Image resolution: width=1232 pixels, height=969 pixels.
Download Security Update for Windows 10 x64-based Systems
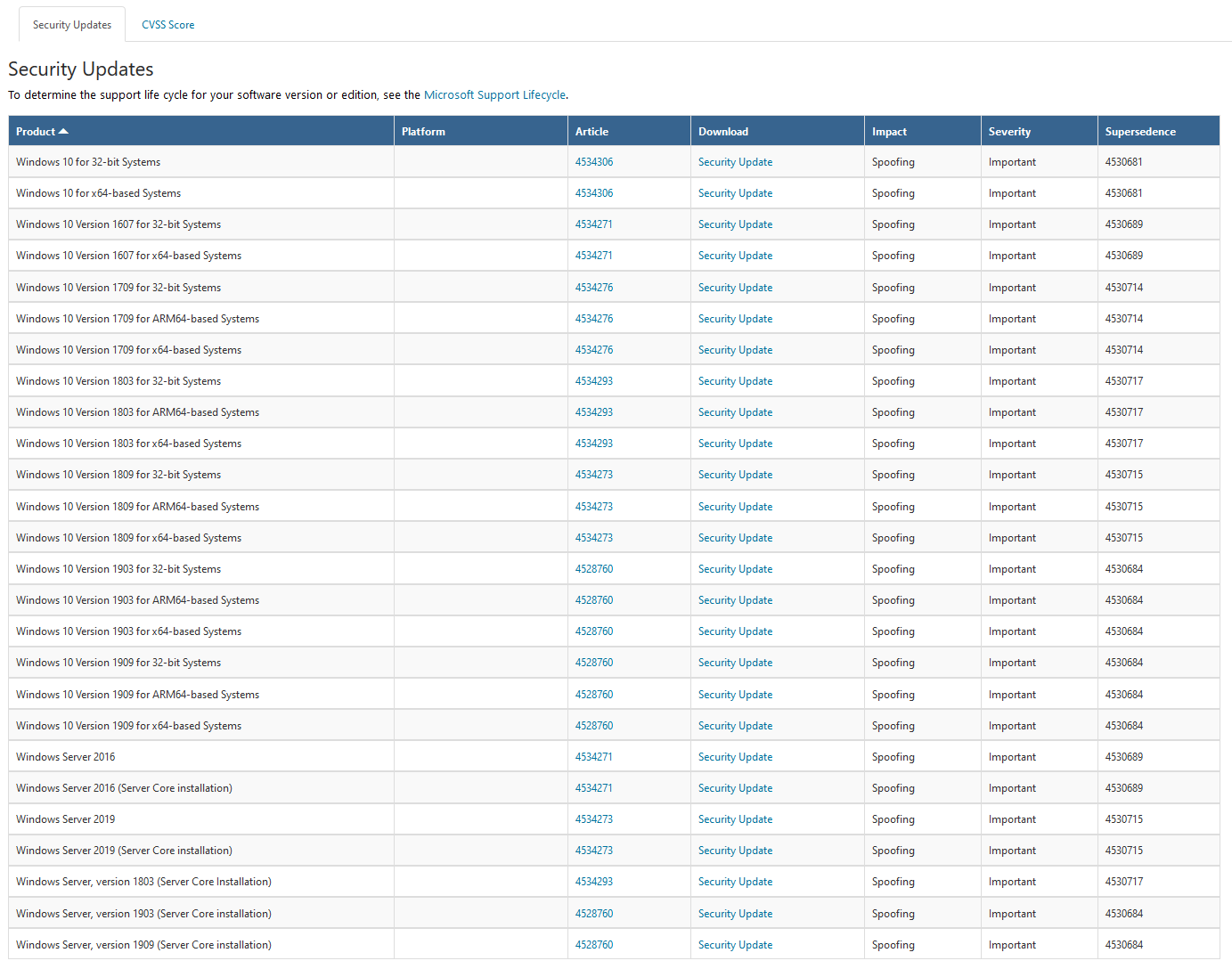click(735, 193)
